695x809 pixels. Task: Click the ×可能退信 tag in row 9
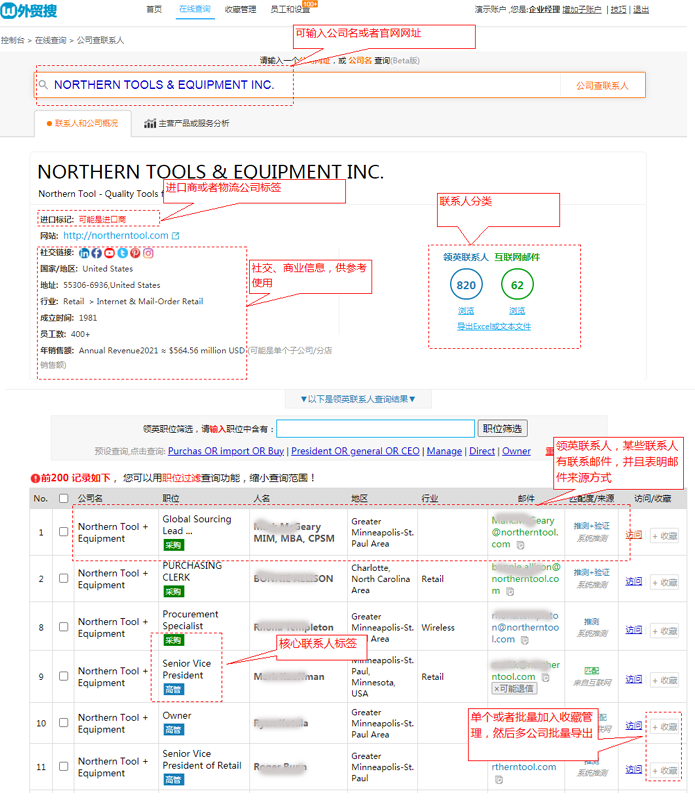click(514, 689)
